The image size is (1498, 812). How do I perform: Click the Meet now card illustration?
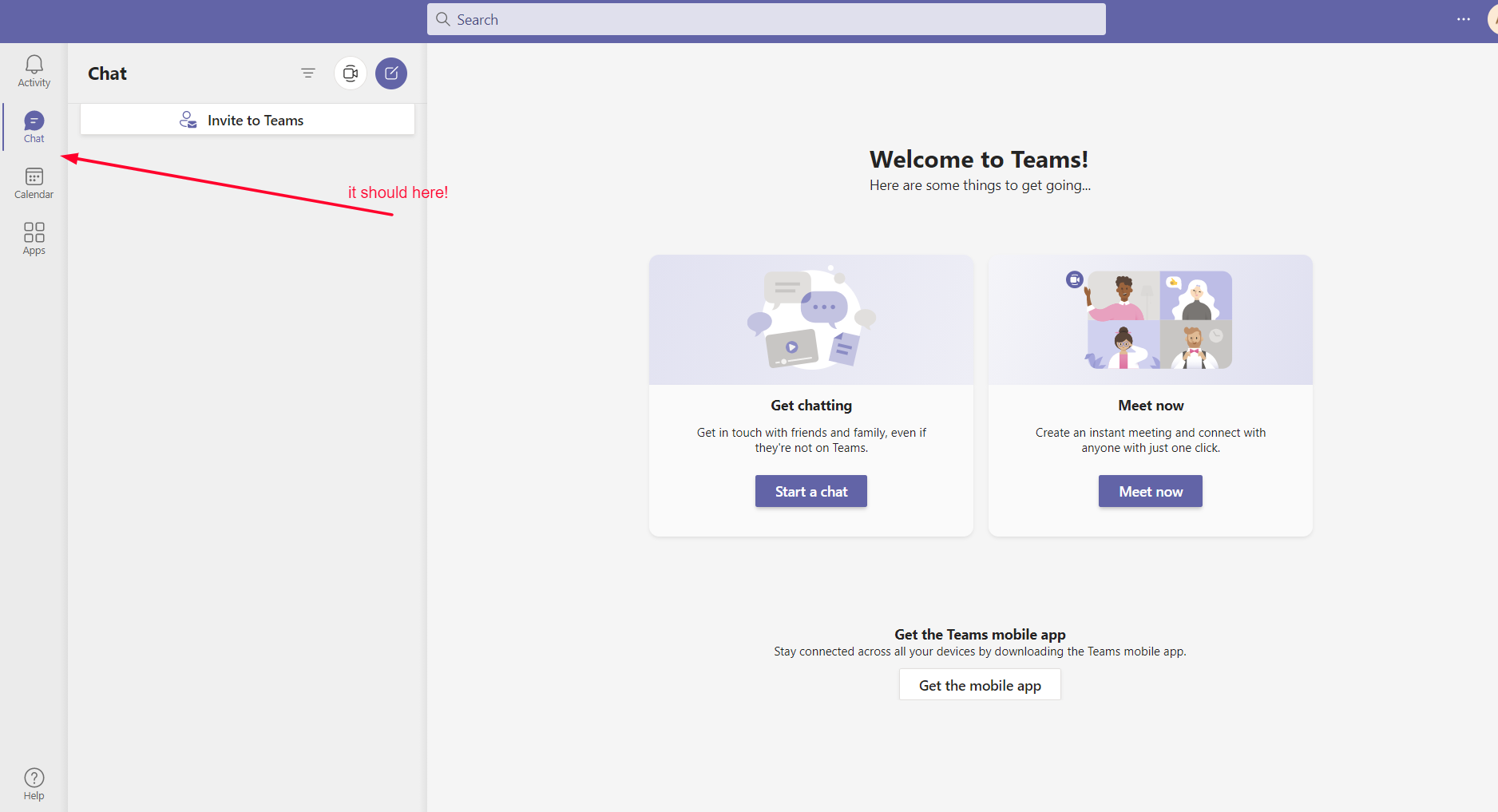(1150, 319)
